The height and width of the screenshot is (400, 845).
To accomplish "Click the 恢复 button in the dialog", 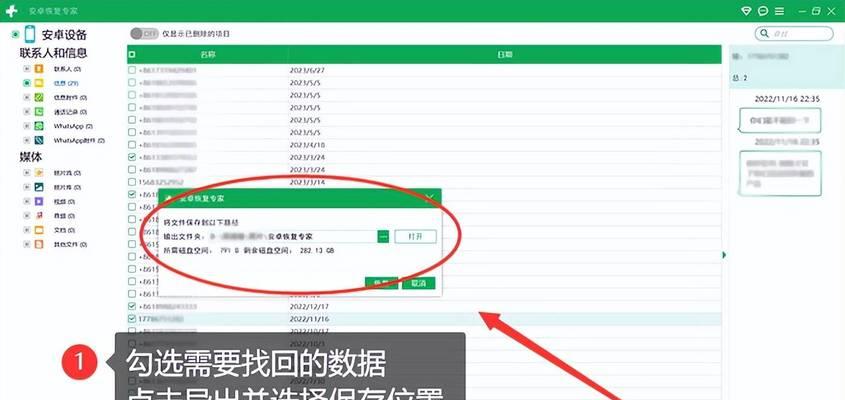I will [x=381, y=283].
